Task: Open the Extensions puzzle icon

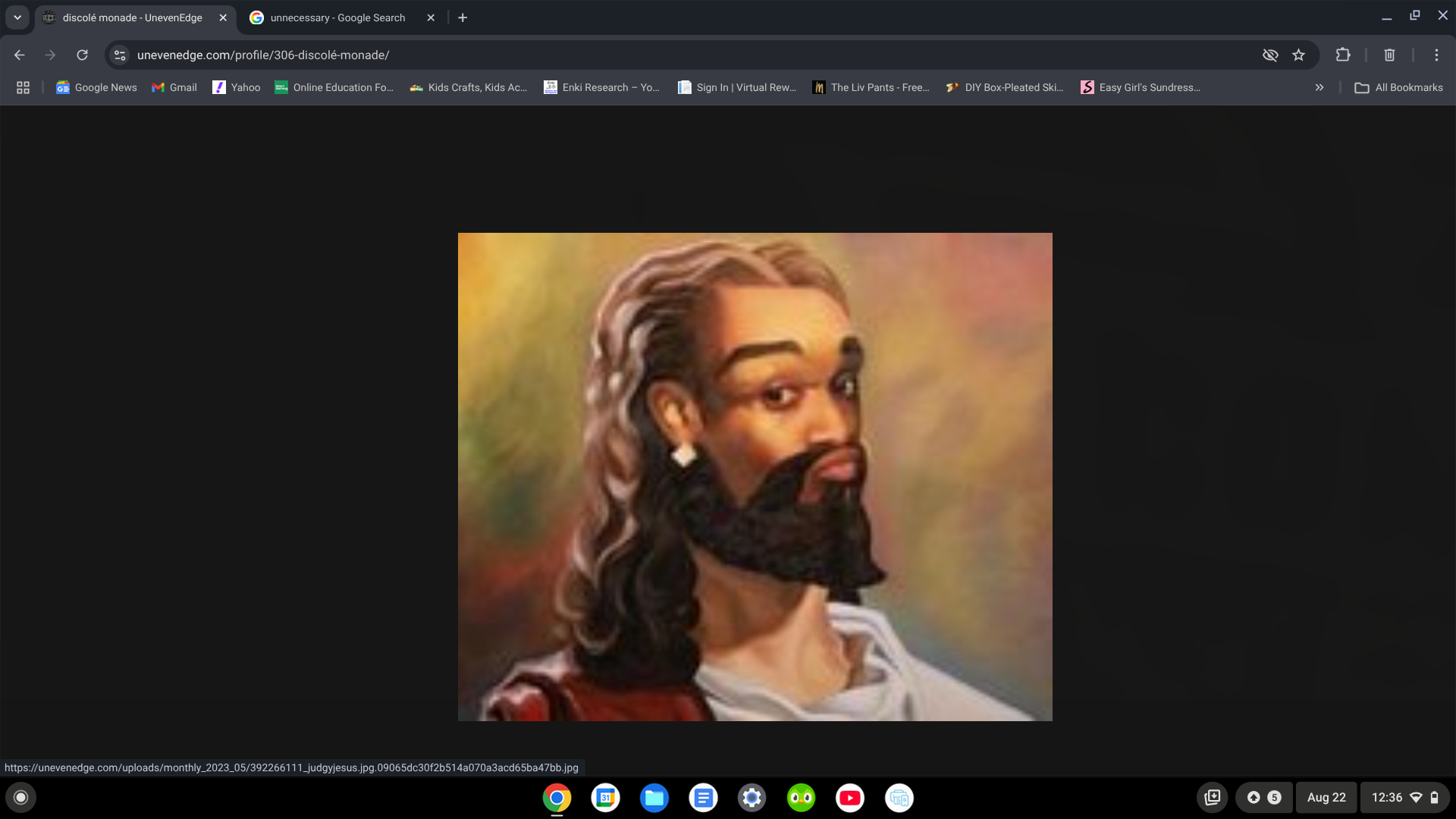Action: click(x=1343, y=55)
